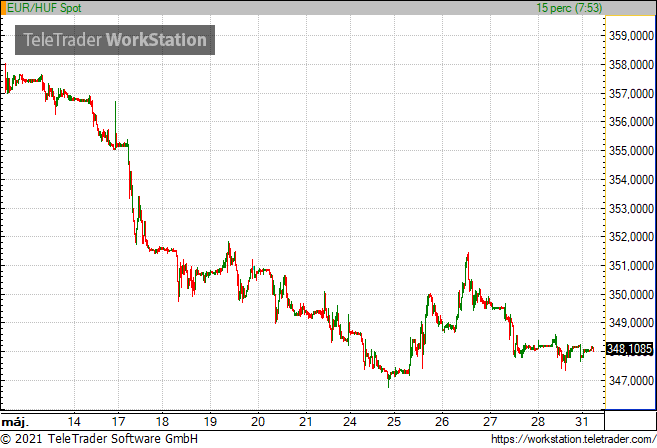
Task: Click the máj. month label on time axis
Action: pyautogui.click(x=16, y=422)
